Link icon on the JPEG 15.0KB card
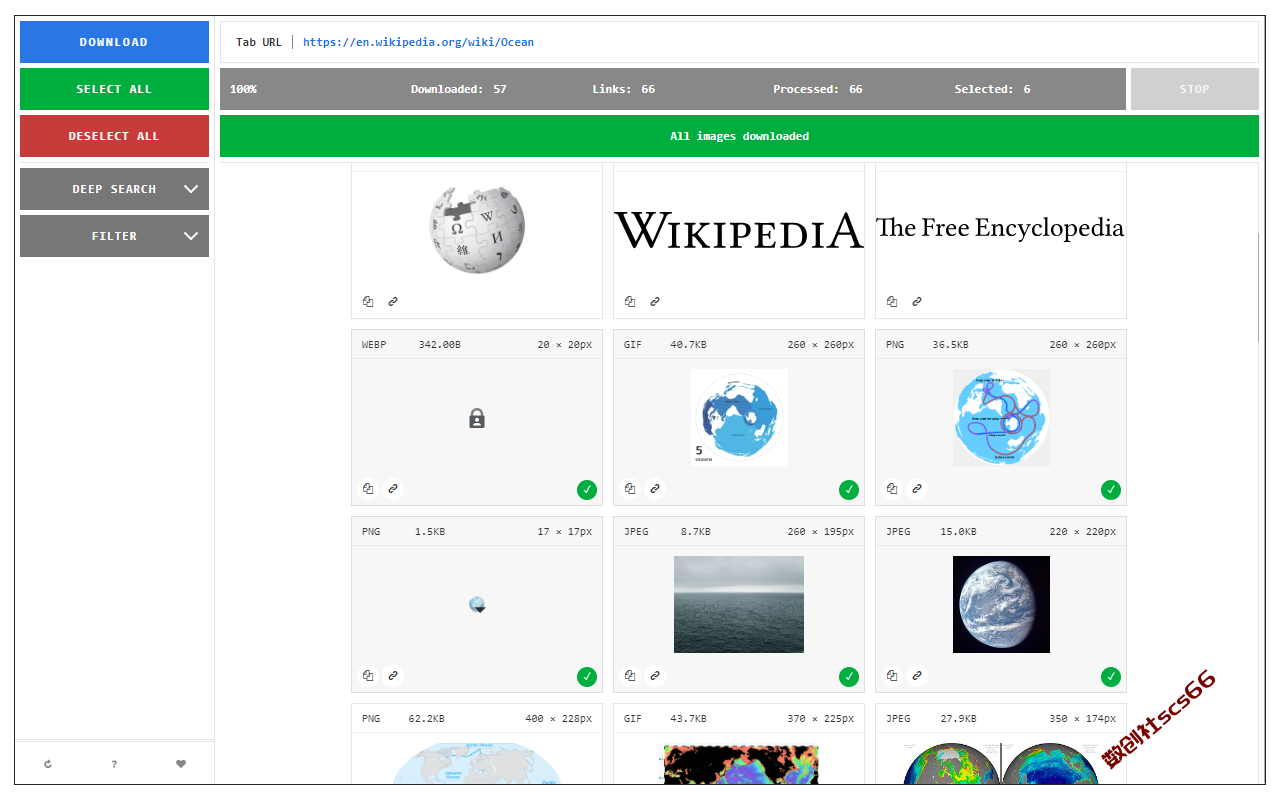 (917, 676)
